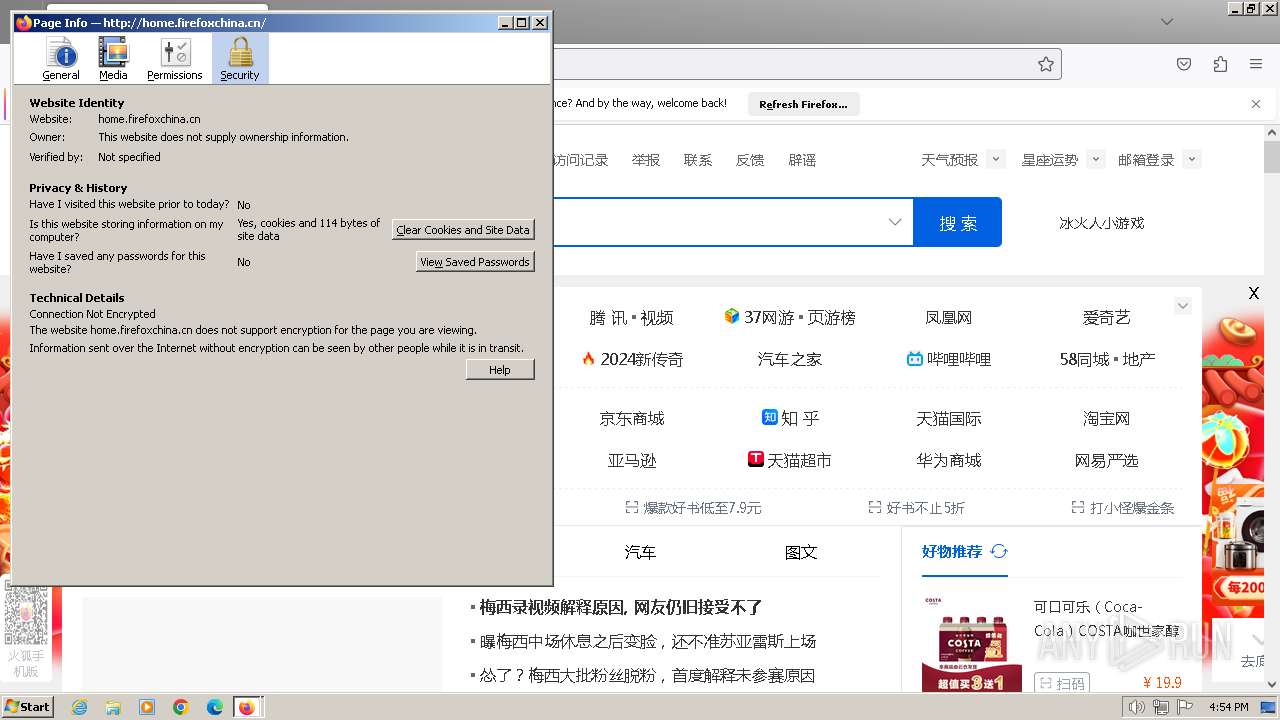Open 爆款好书低至7.9元 promo link
The height and width of the screenshot is (720, 1280).
(x=693, y=508)
